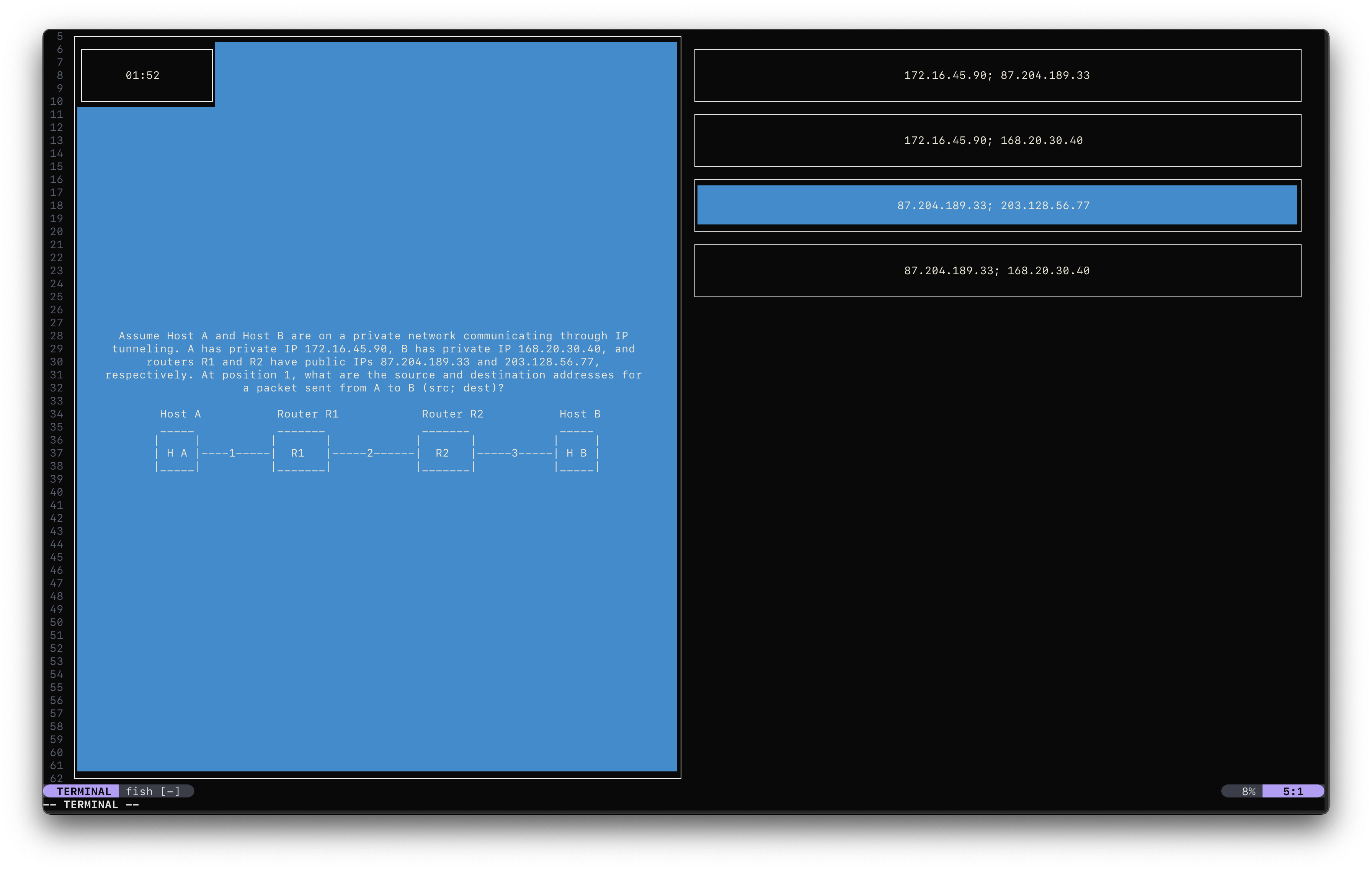Click the H A host box in diagram
Image resolution: width=1372 pixels, height=871 pixels.
point(177,453)
